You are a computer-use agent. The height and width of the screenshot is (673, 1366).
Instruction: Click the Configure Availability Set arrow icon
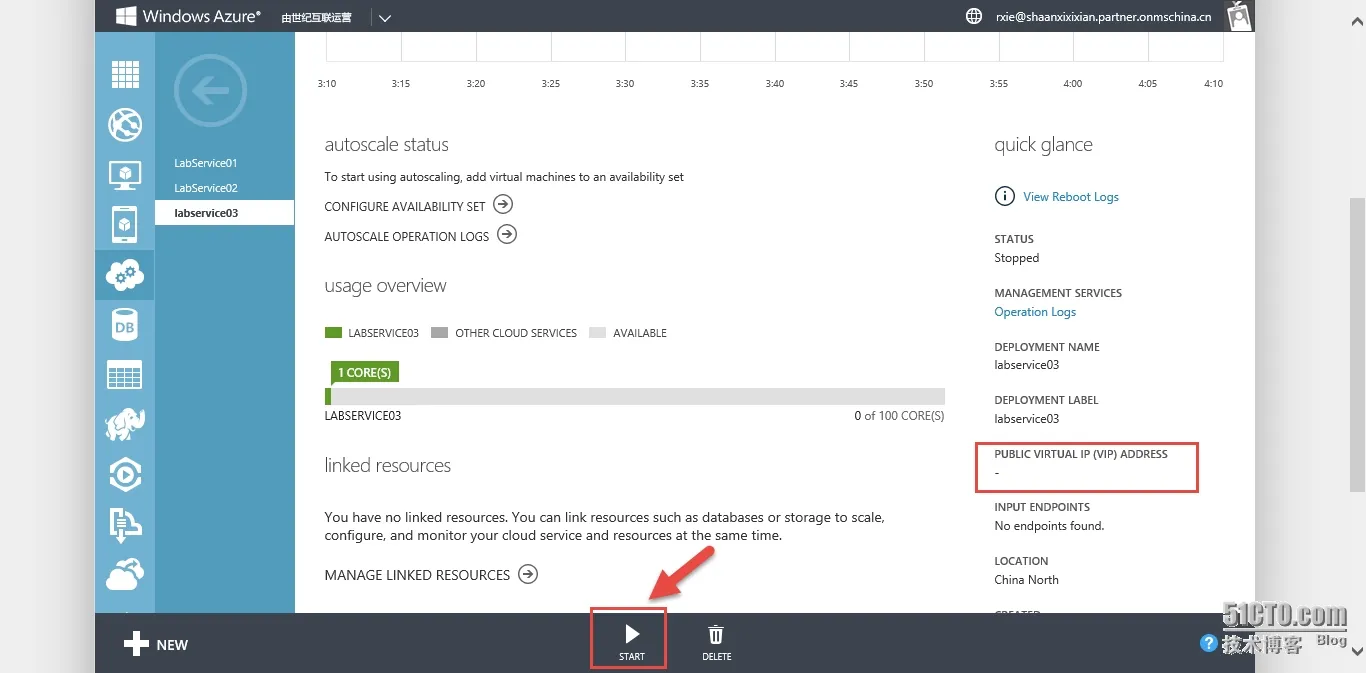(504, 205)
